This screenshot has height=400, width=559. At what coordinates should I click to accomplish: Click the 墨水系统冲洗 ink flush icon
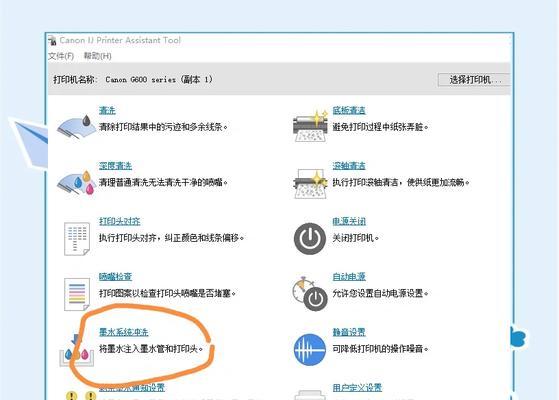[77, 350]
